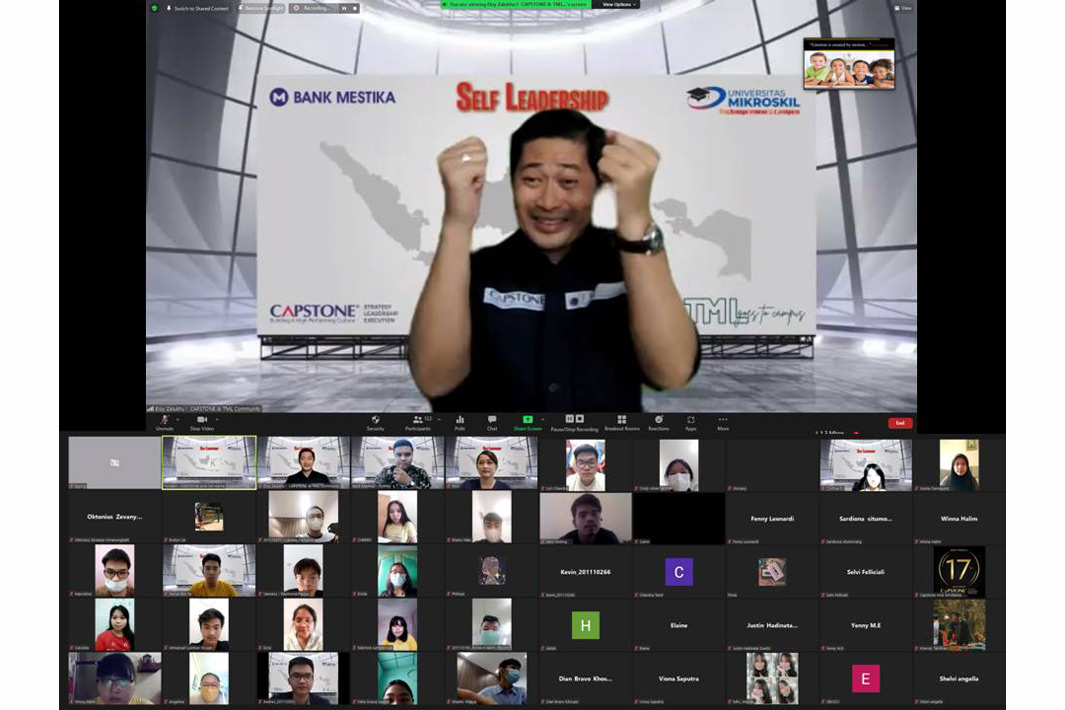
Task: Select the Selvi Felliciali participant tile
Action: [x=865, y=571]
